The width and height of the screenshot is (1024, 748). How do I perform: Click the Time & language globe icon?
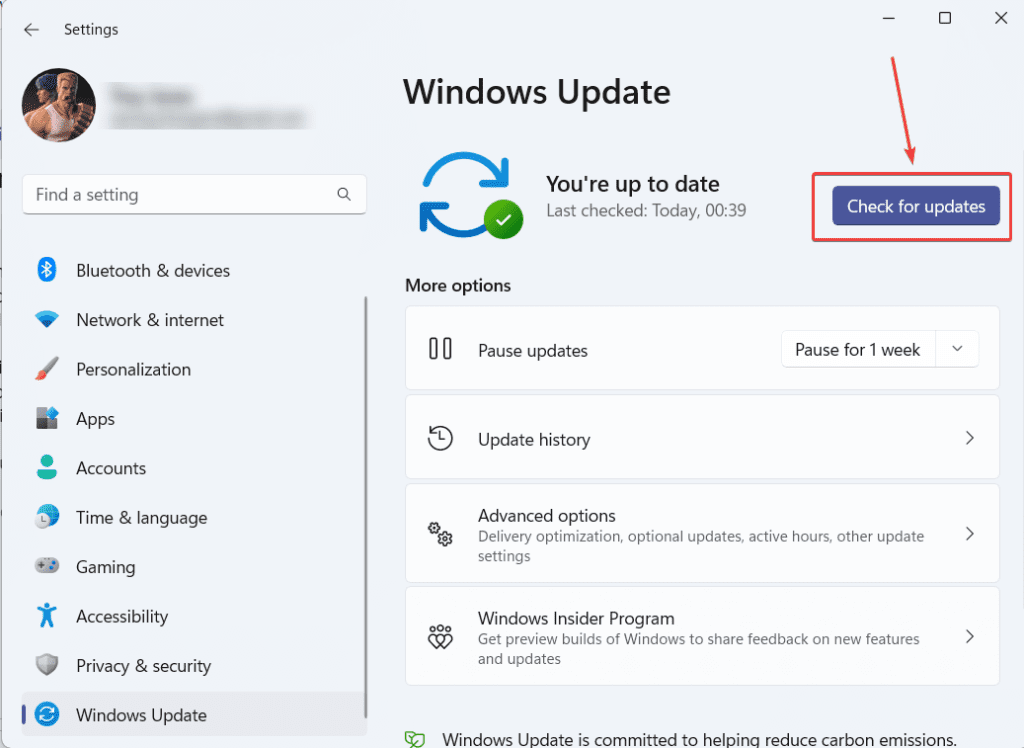46,517
